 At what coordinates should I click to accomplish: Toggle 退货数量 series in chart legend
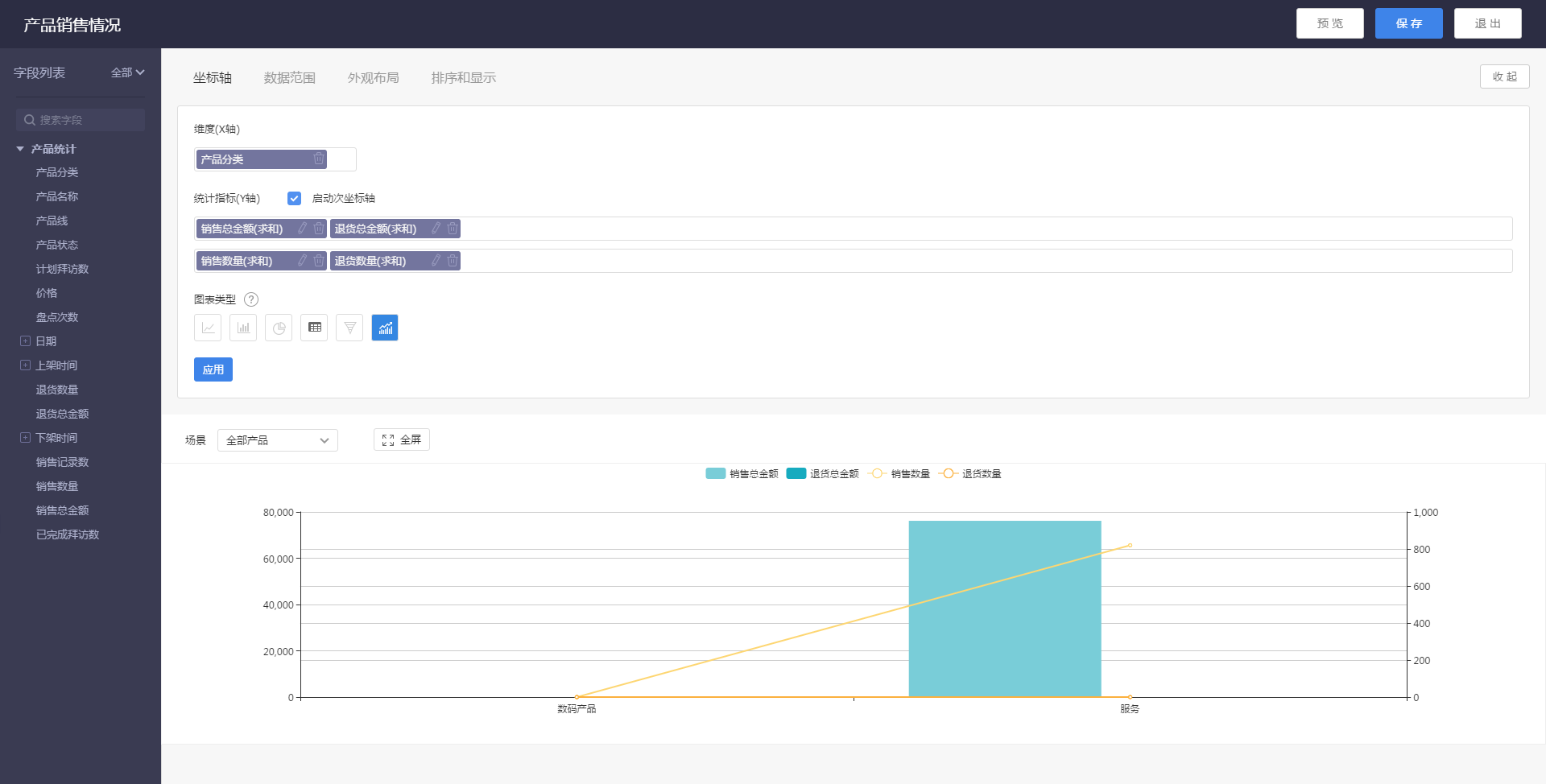coord(972,474)
